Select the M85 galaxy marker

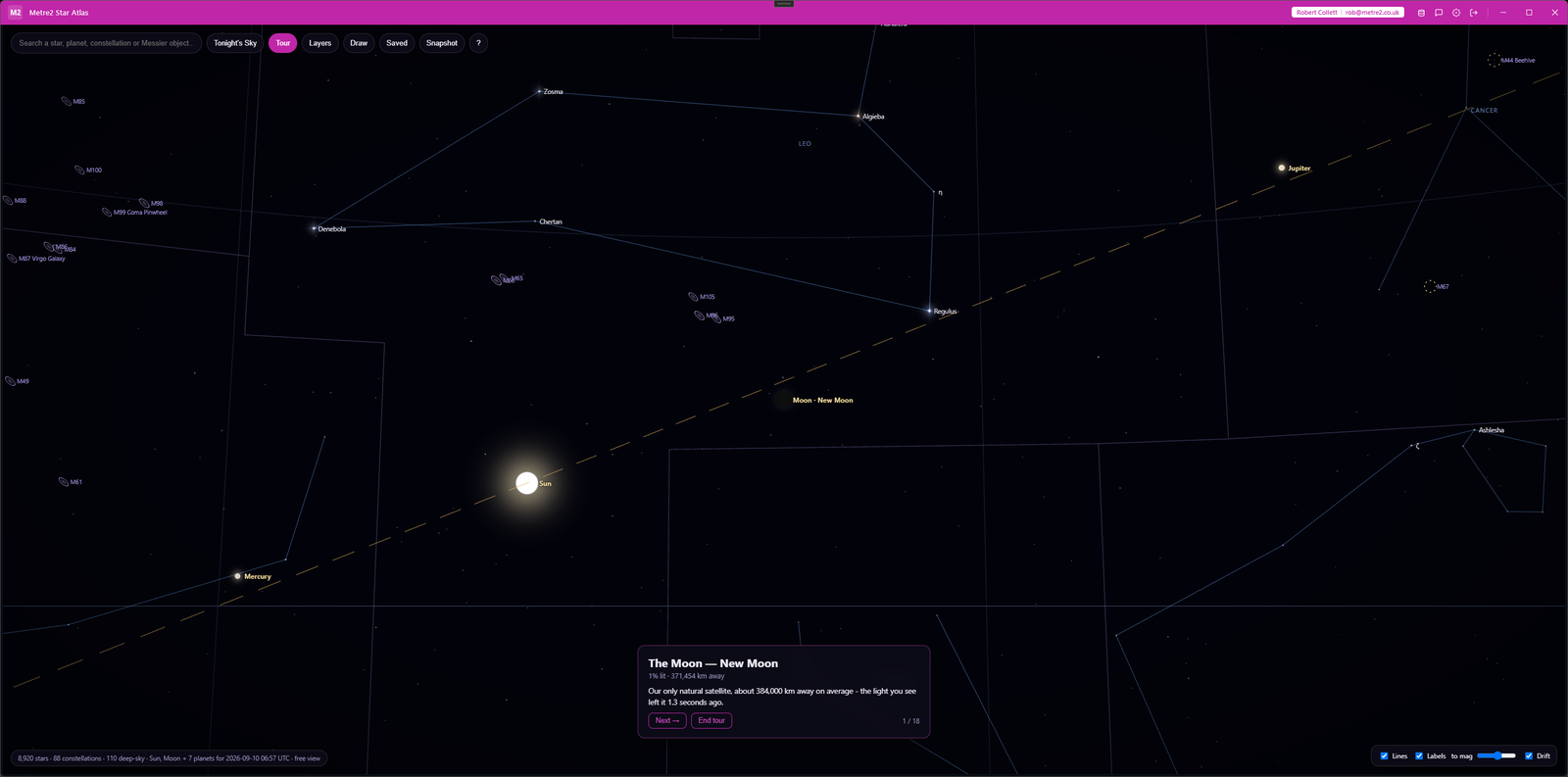pos(66,101)
